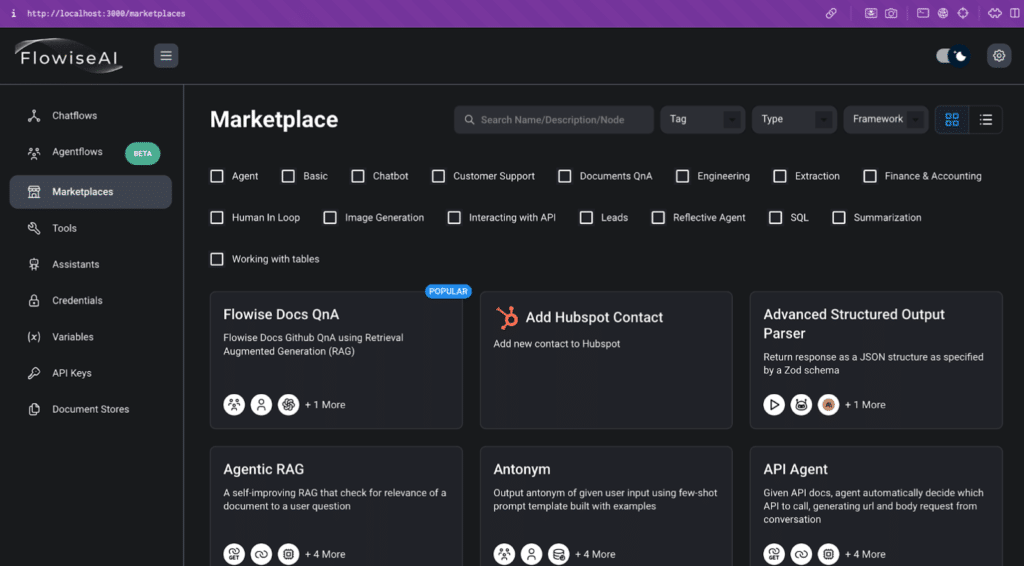The width and height of the screenshot is (1024, 566).
Task: Go to Chatflows in the sidebar
Action: point(91,116)
